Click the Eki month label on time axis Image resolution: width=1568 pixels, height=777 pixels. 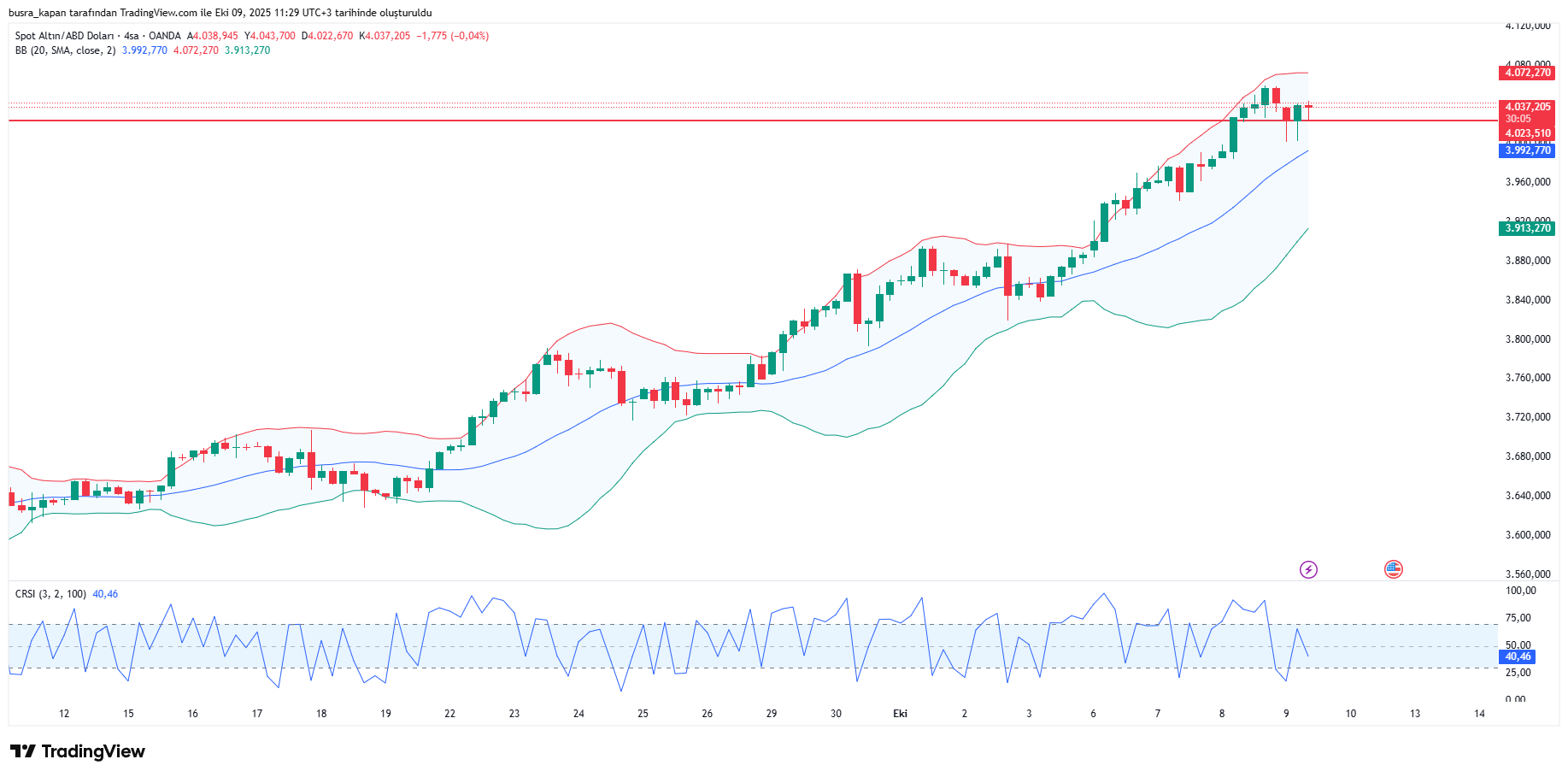[900, 714]
